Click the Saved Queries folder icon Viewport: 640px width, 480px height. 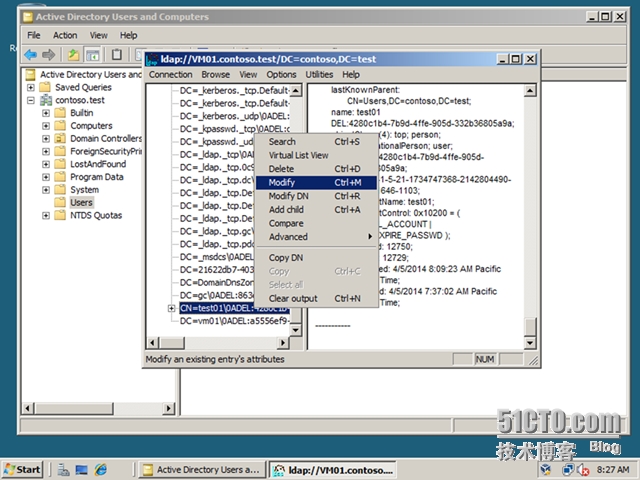click(44, 87)
